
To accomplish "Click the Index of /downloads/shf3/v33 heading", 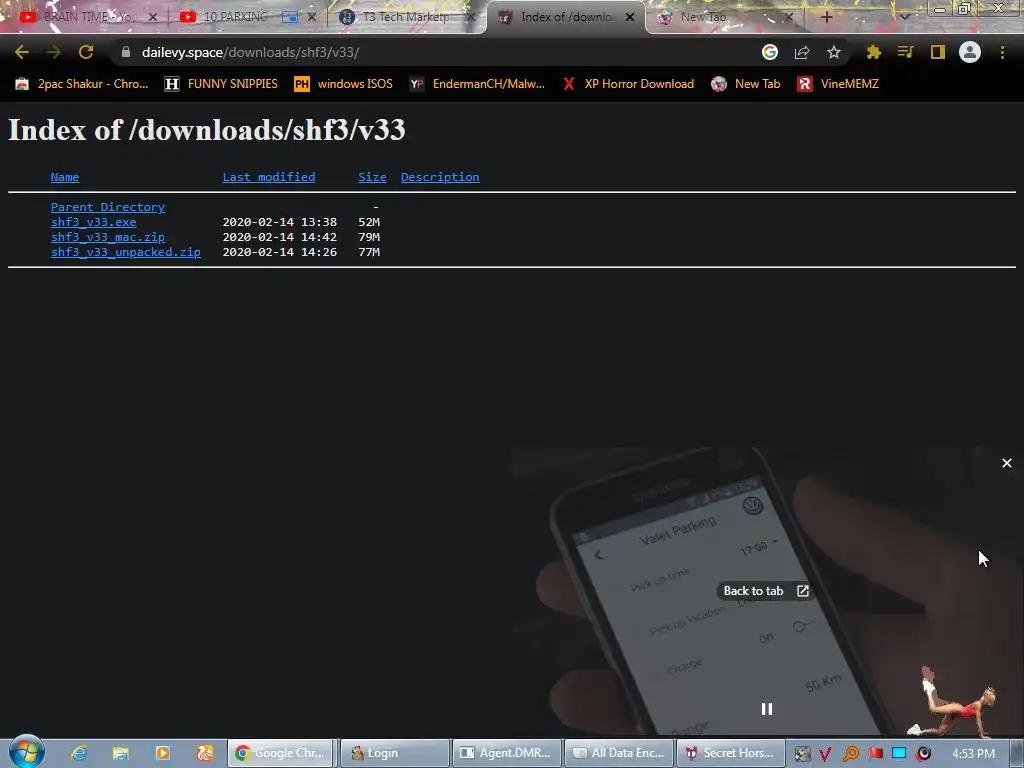I will 206,130.
